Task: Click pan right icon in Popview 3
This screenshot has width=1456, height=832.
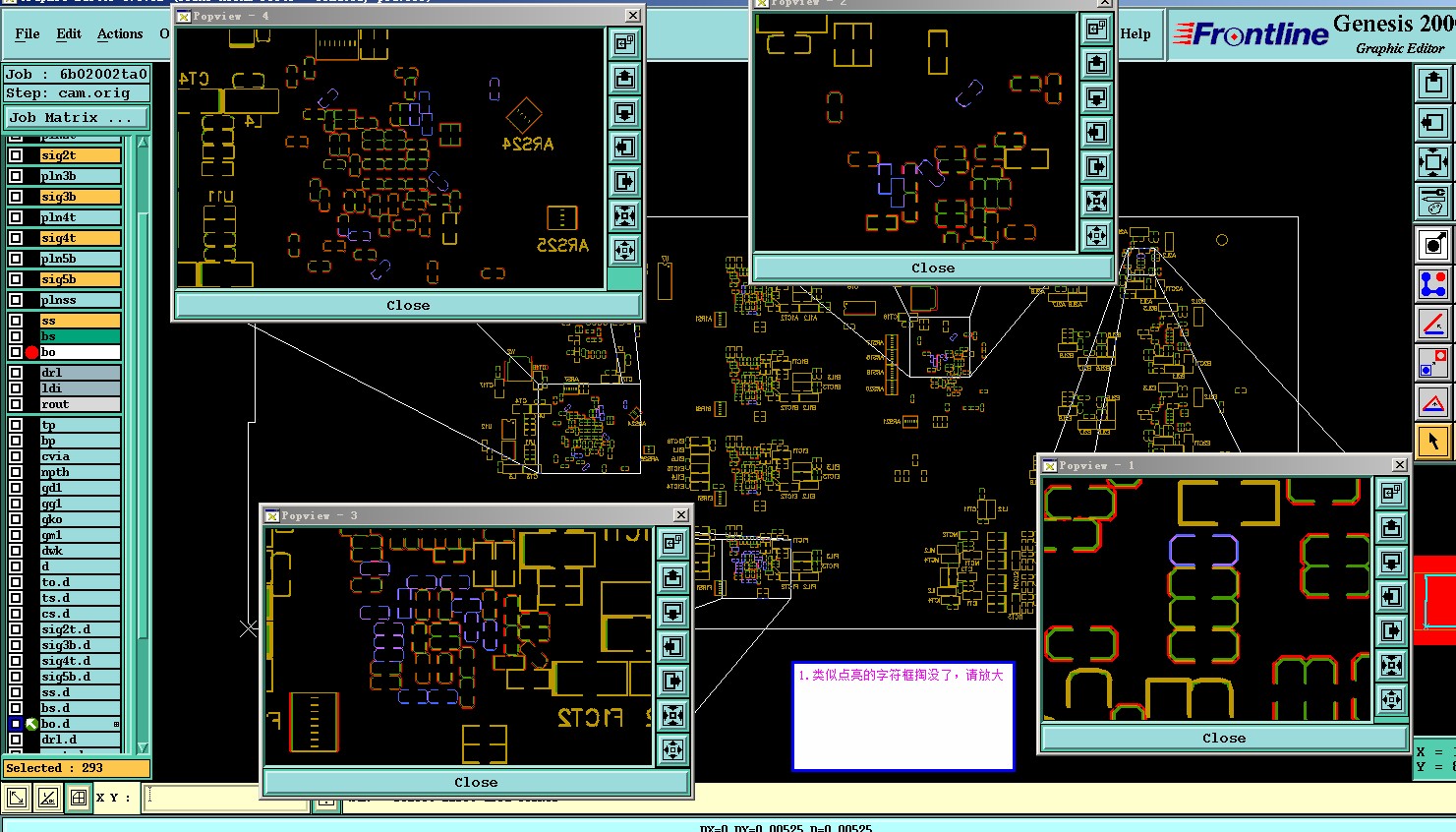Action: (673, 681)
